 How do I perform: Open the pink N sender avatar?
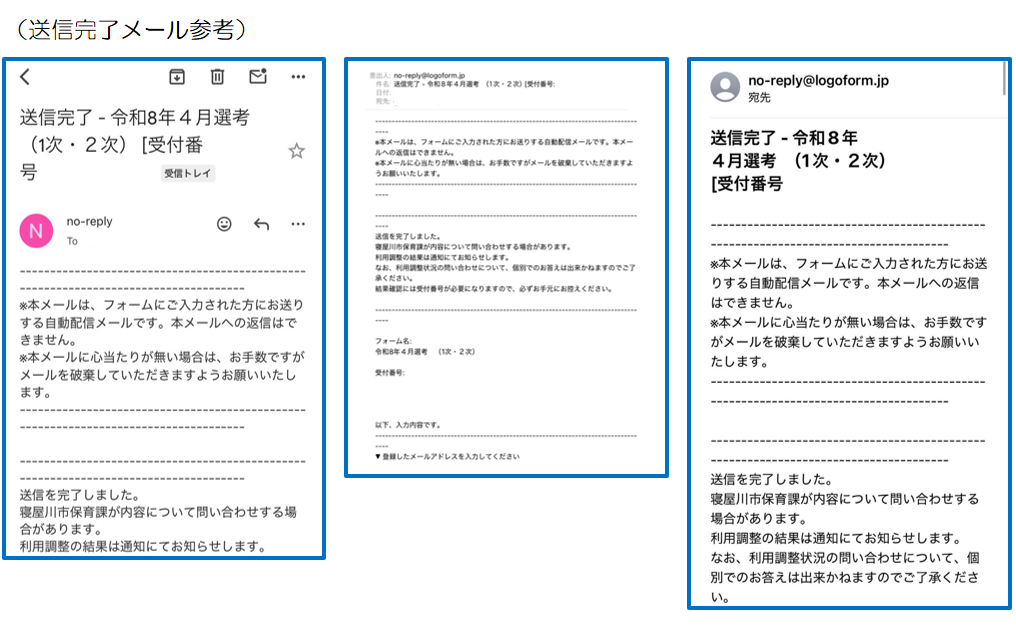pyautogui.click(x=36, y=231)
